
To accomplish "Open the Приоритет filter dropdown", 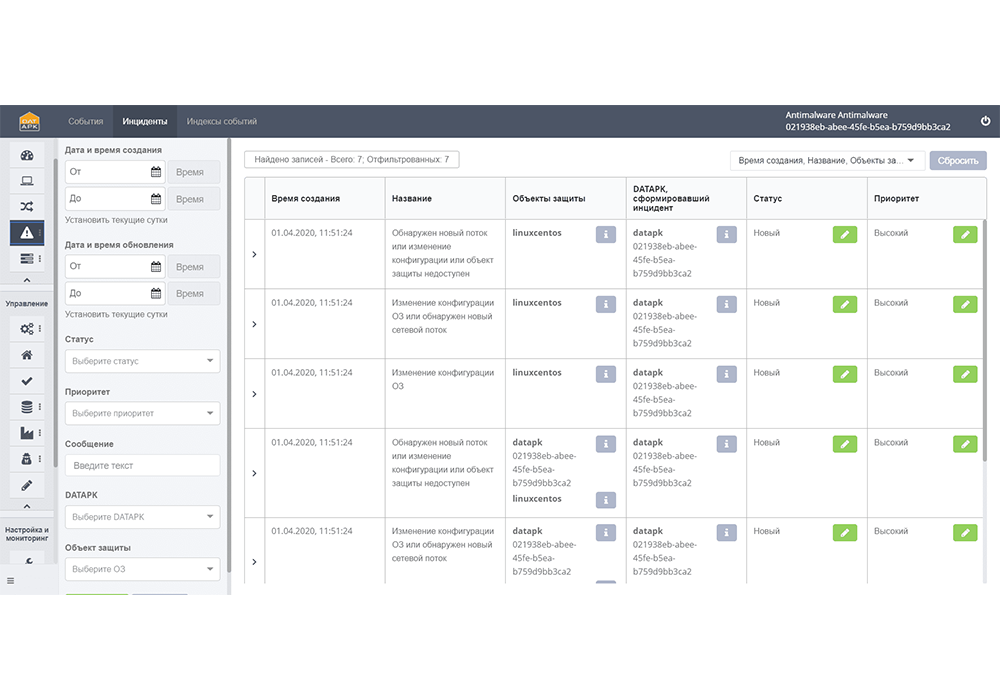I will coord(142,413).
